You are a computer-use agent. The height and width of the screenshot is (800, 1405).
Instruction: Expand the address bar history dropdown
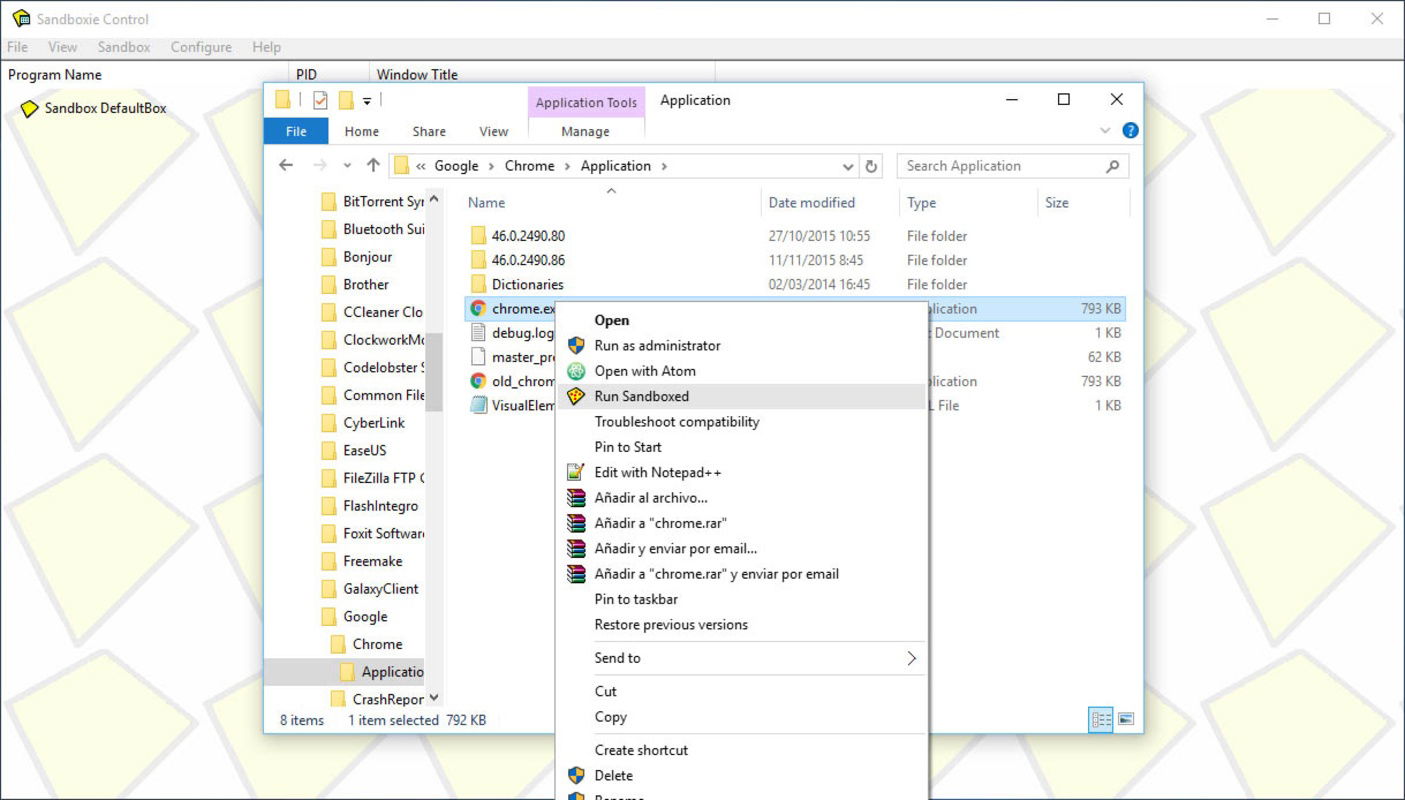coord(848,167)
